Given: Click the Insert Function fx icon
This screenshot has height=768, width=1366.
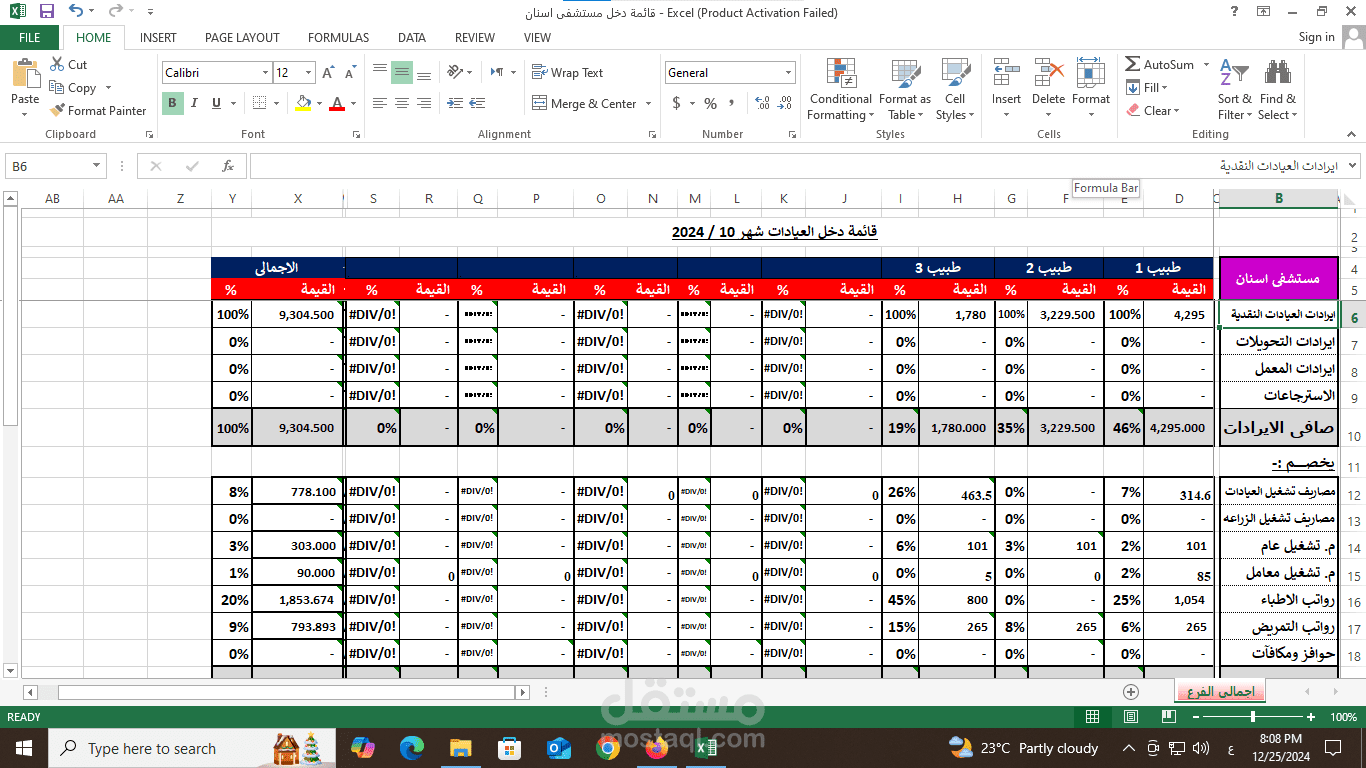Looking at the screenshot, I should point(228,166).
